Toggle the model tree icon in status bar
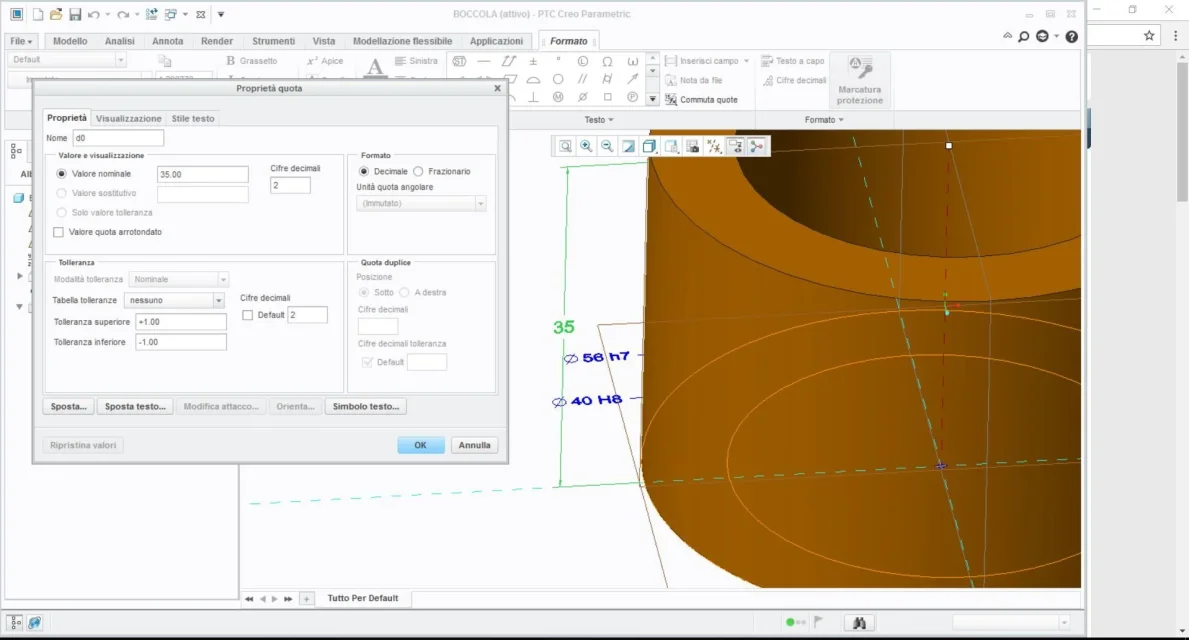This screenshot has width=1189, height=640. click(15, 623)
